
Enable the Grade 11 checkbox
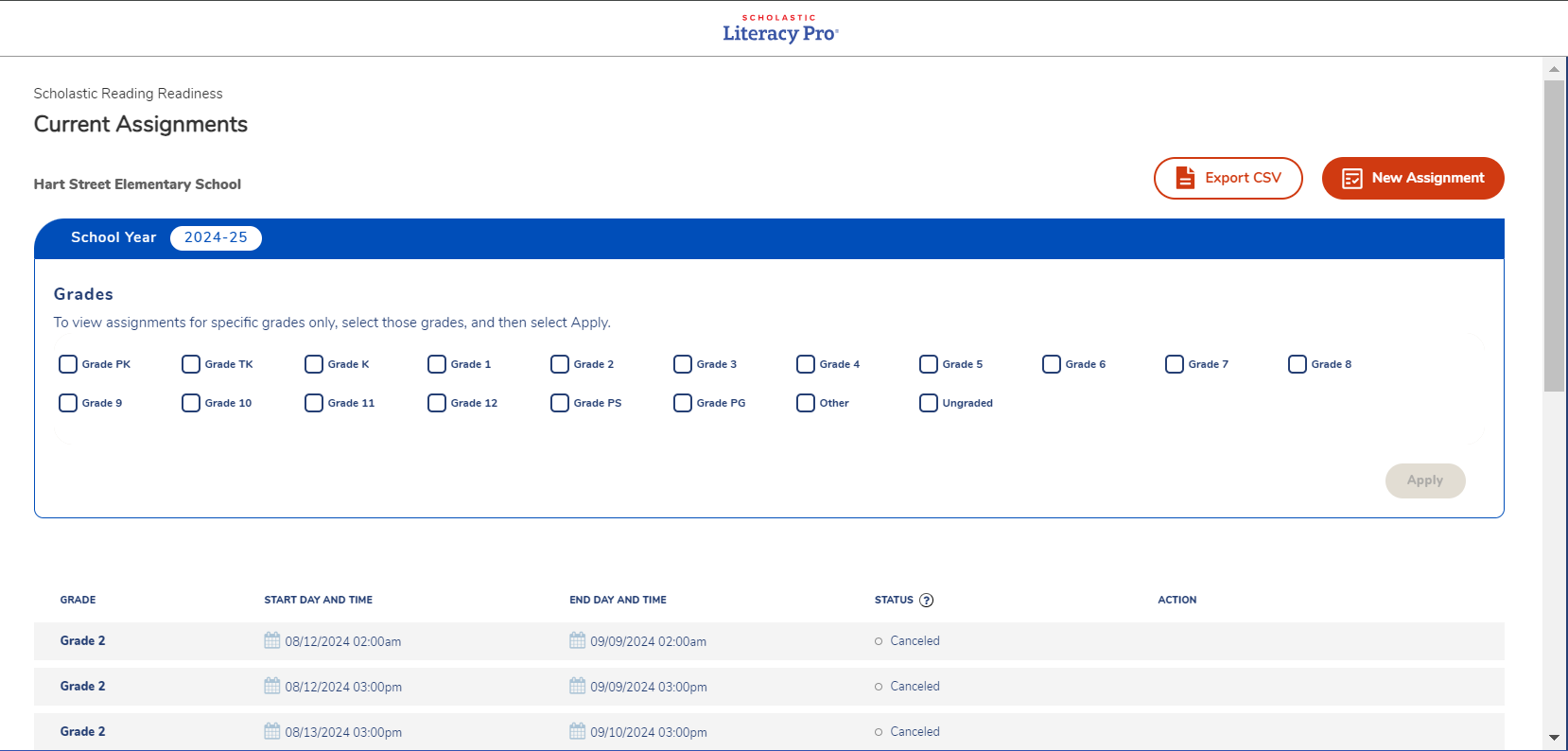tap(314, 403)
